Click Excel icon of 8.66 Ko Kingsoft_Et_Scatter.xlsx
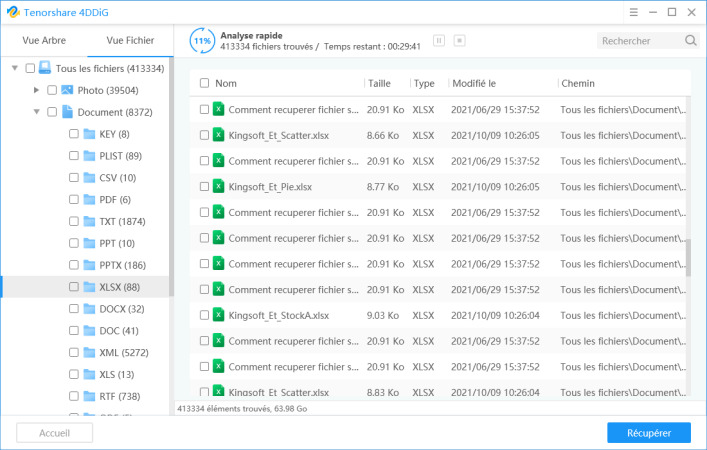The height and width of the screenshot is (450, 707). [218, 135]
